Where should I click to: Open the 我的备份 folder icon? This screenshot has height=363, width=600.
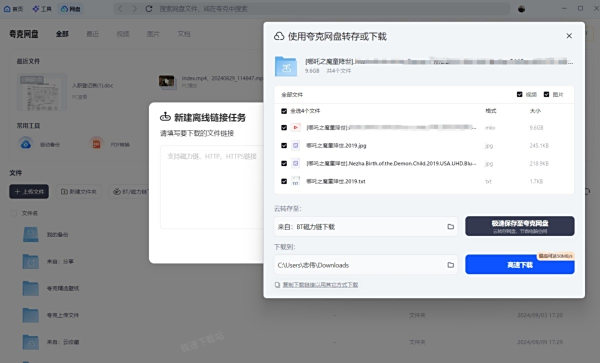click(x=31, y=234)
